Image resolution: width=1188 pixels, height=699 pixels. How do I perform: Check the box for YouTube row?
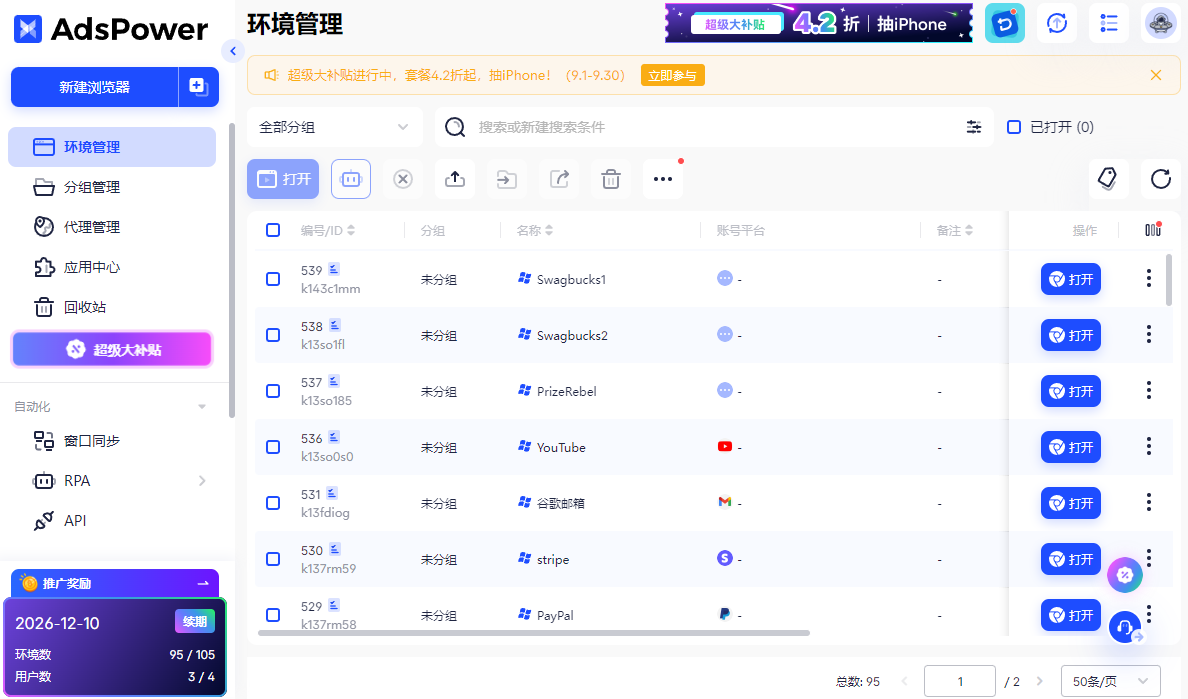click(273, 447)
